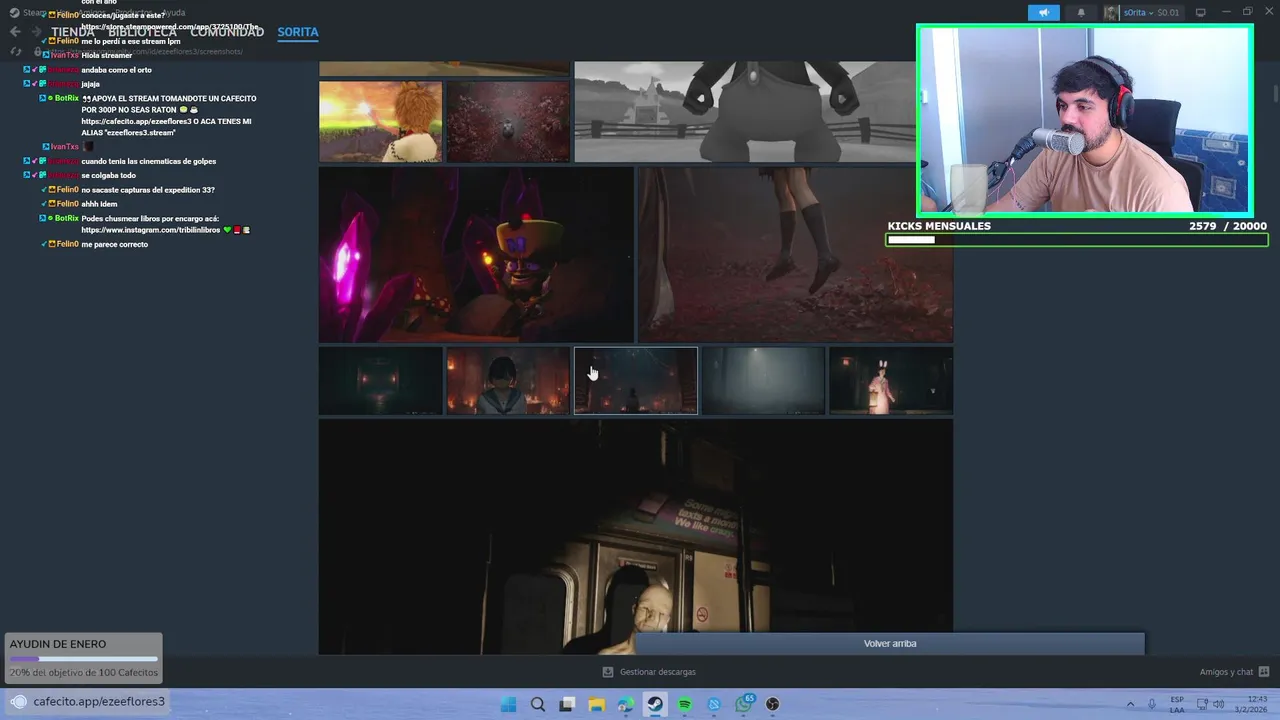Open WhatsApp taskbar icon with badge
Viewport: 1280px width, 720px height.
(x=744, y=704)
